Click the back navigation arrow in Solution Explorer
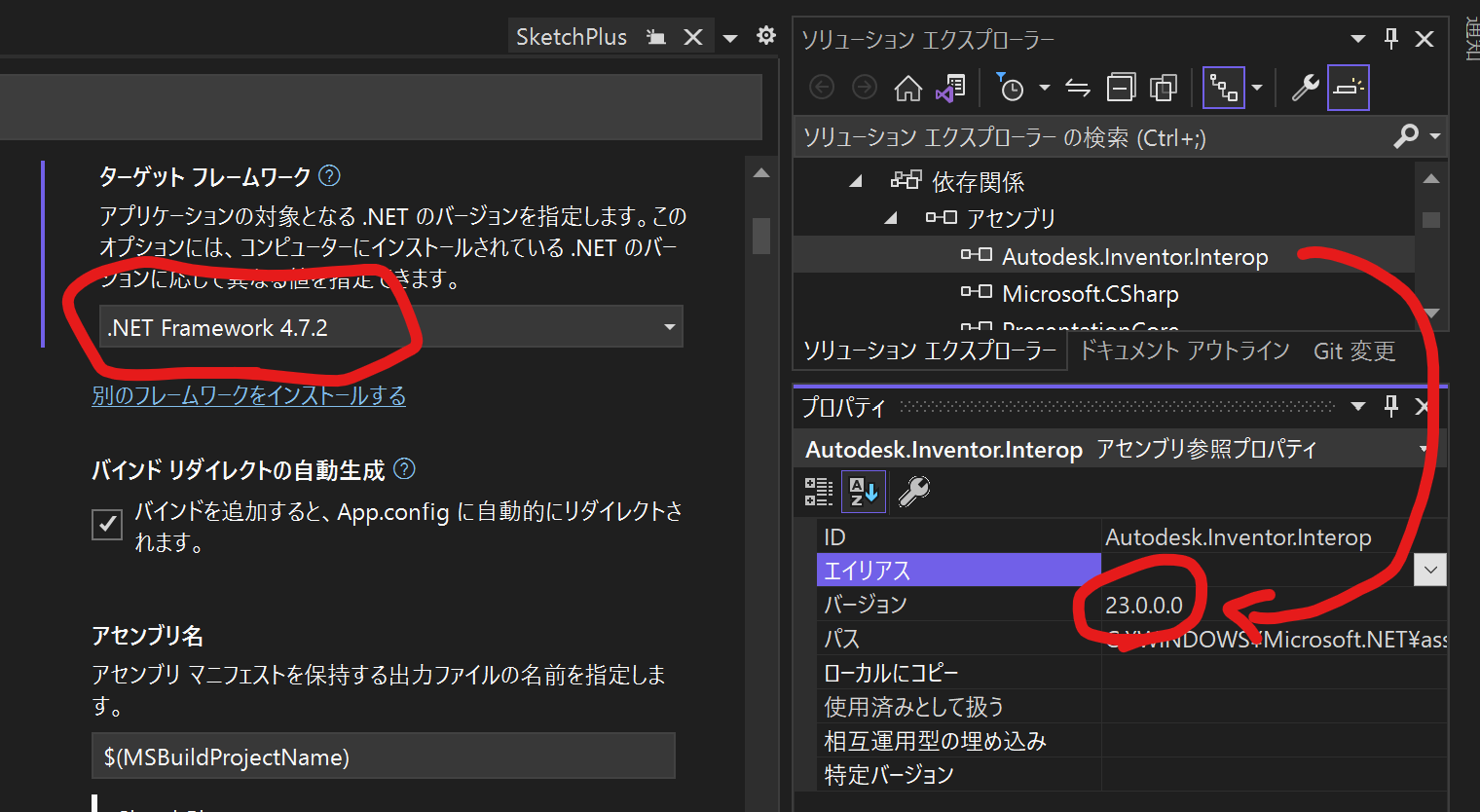Viewport: 1480px width, 812px height. click(821, 87)
